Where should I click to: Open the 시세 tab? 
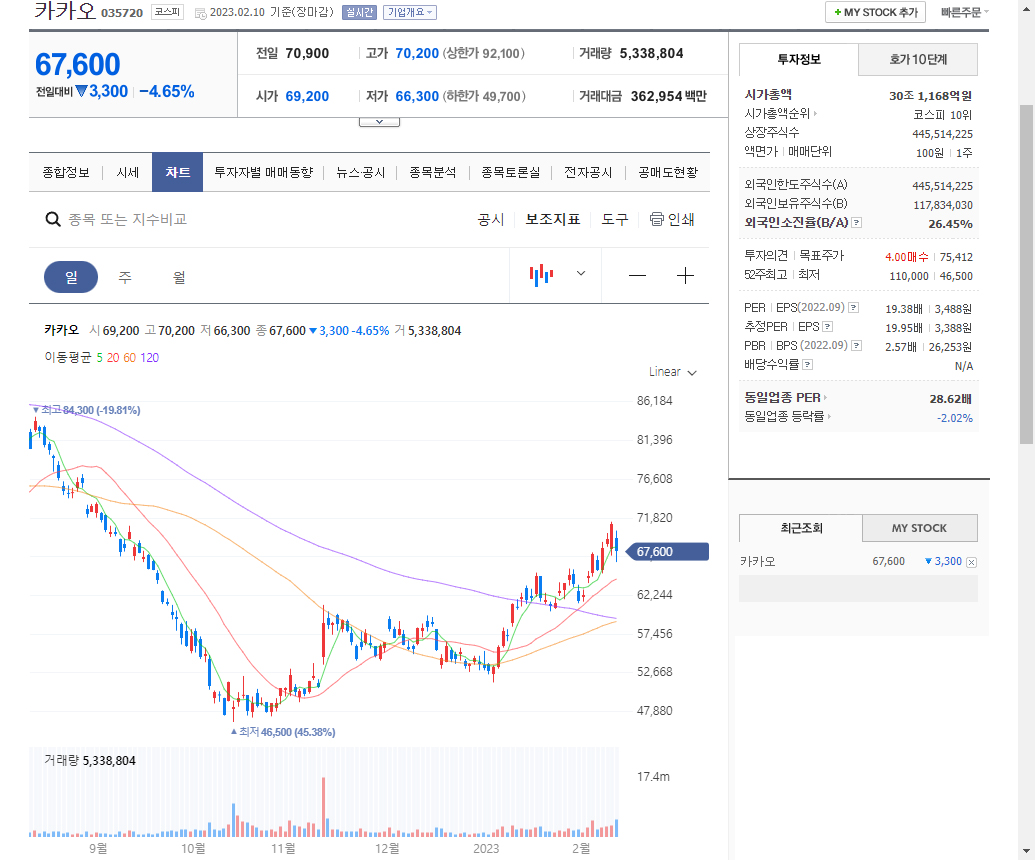pyautogui.click(x=127, y=172)
